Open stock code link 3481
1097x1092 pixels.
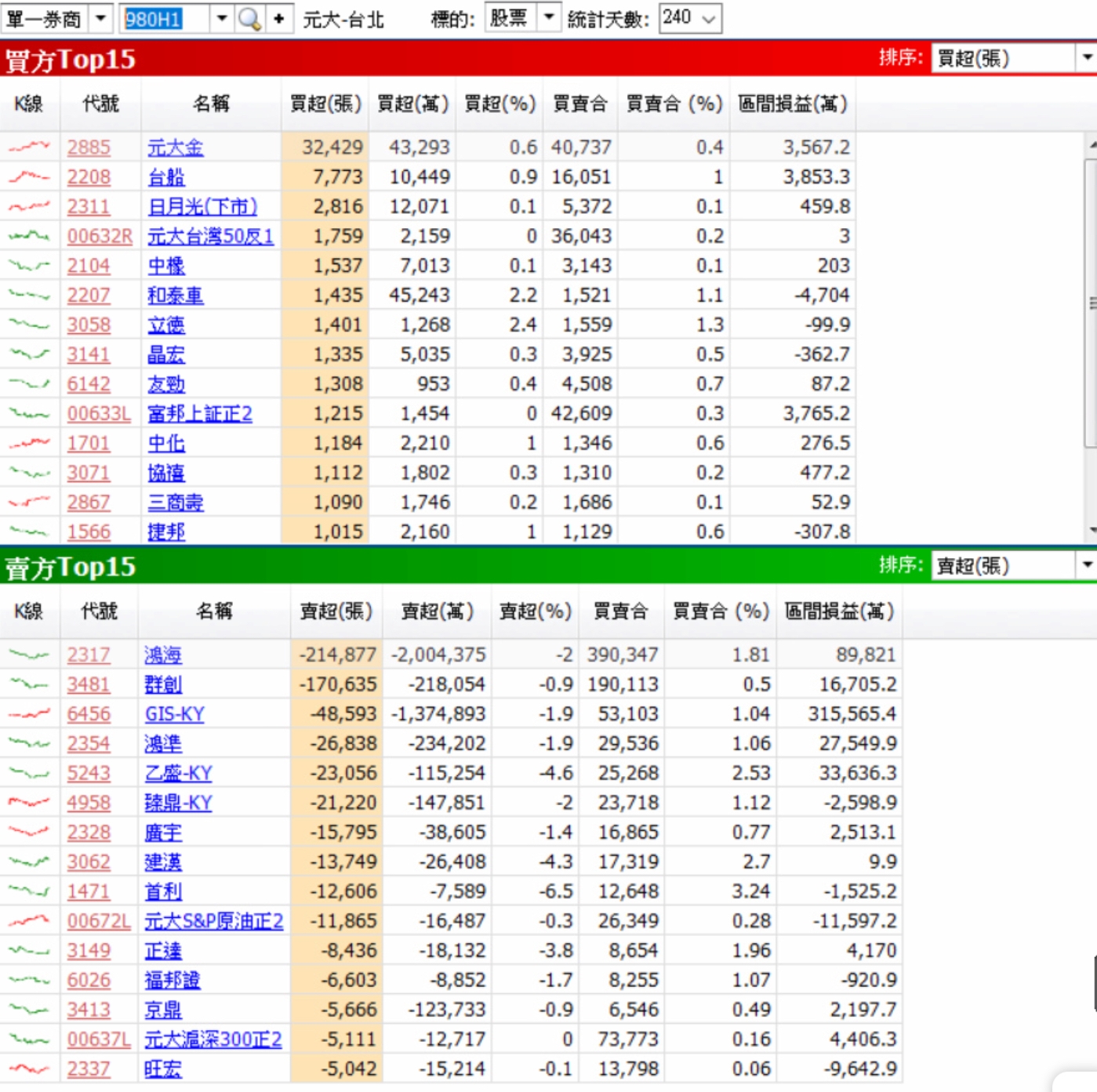point(89,684)
